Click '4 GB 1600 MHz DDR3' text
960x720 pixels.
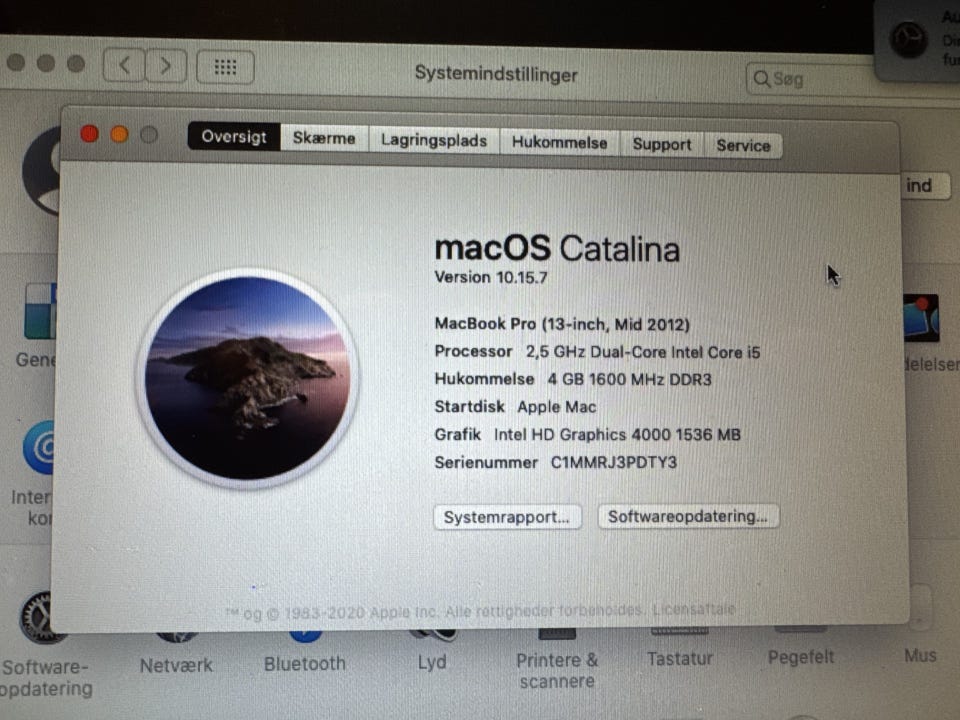coord(629,380)
